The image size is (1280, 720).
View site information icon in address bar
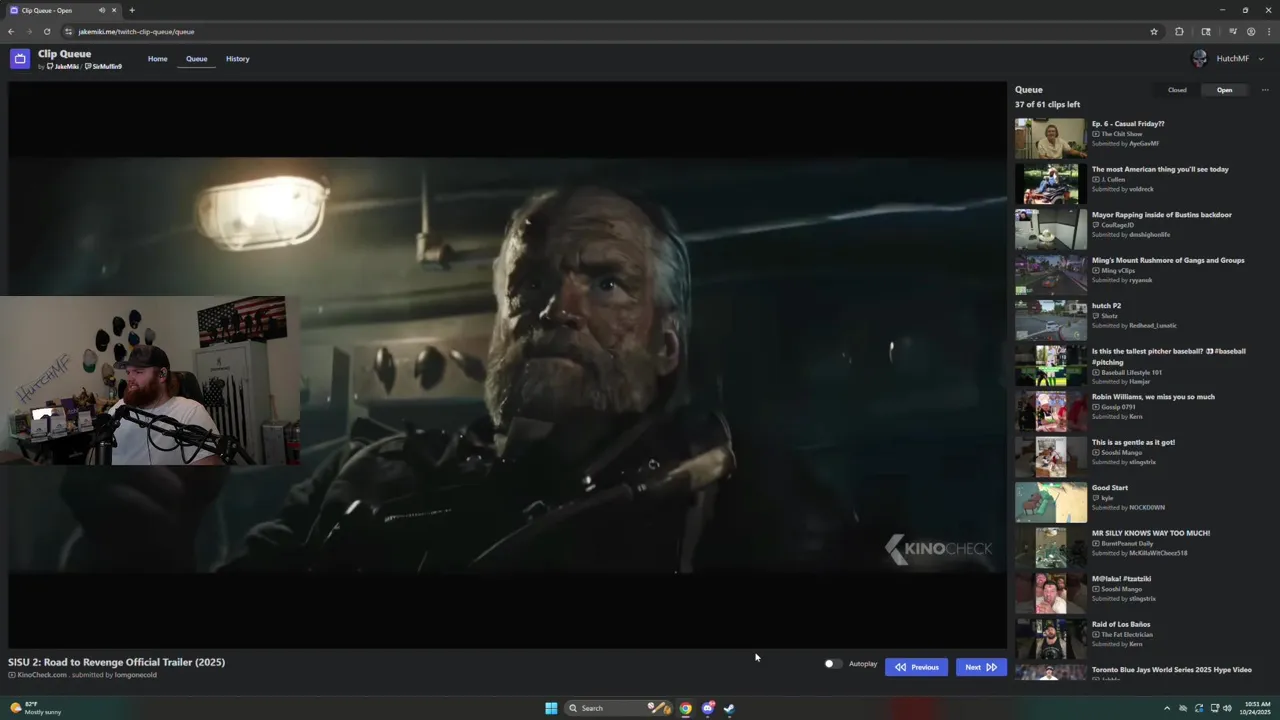(68, 31)
